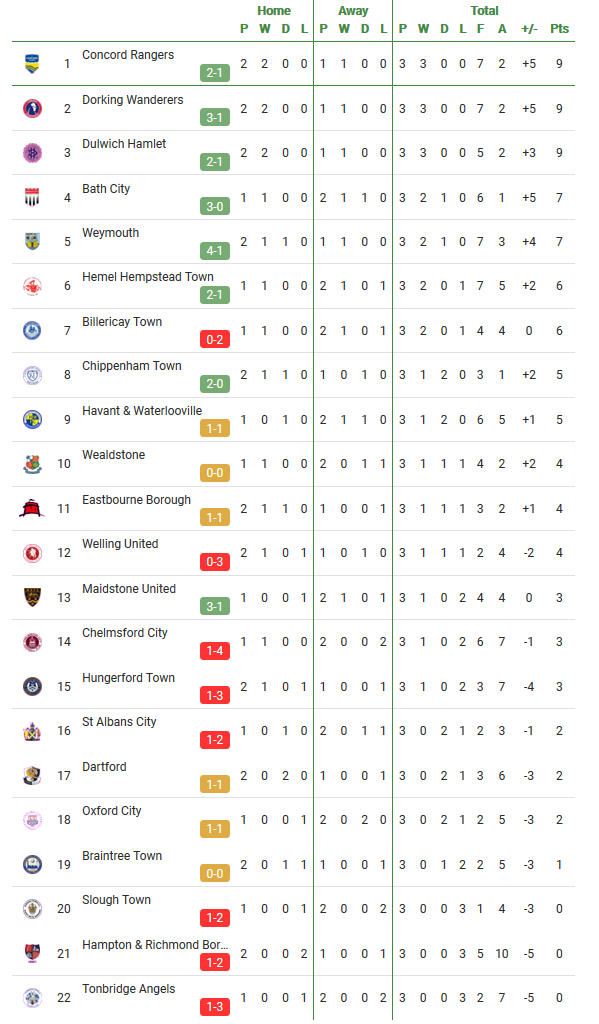Open Havant & Waterlooville team page
This screenshot has height=1024, width=599.
click(142, 411)
